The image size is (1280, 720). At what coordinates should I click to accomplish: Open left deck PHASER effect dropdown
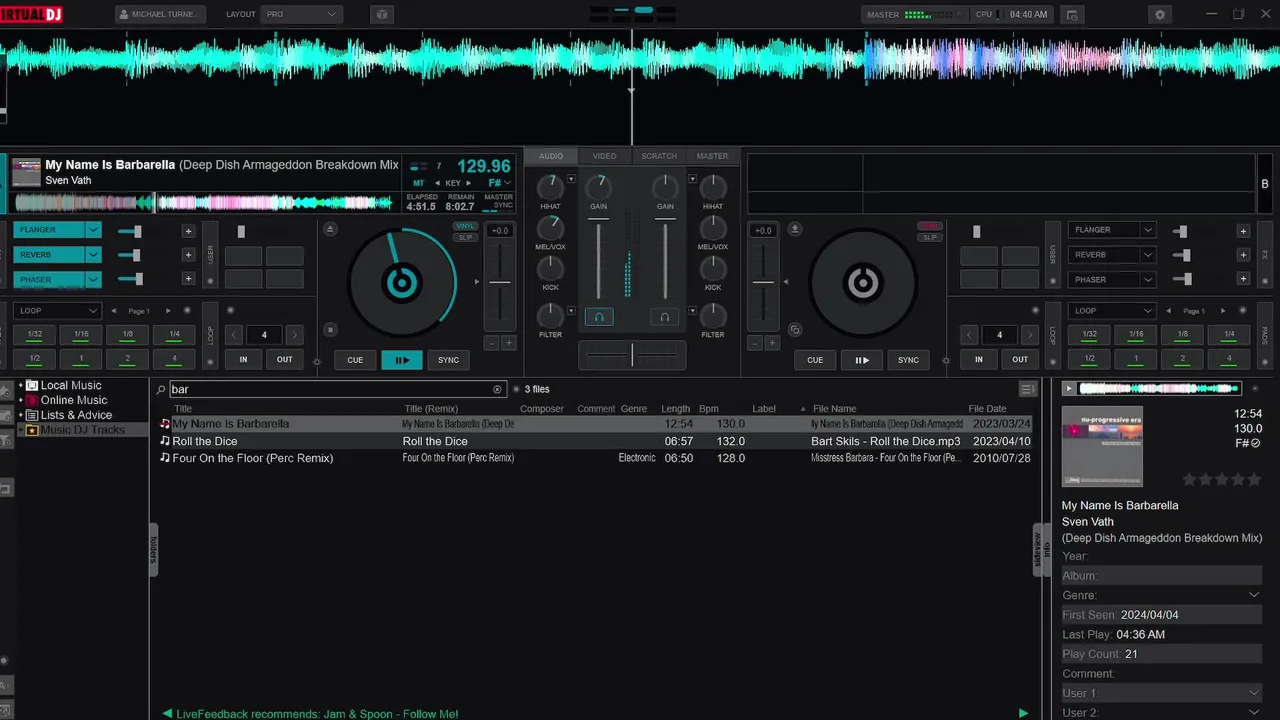[x=94, y=280]
